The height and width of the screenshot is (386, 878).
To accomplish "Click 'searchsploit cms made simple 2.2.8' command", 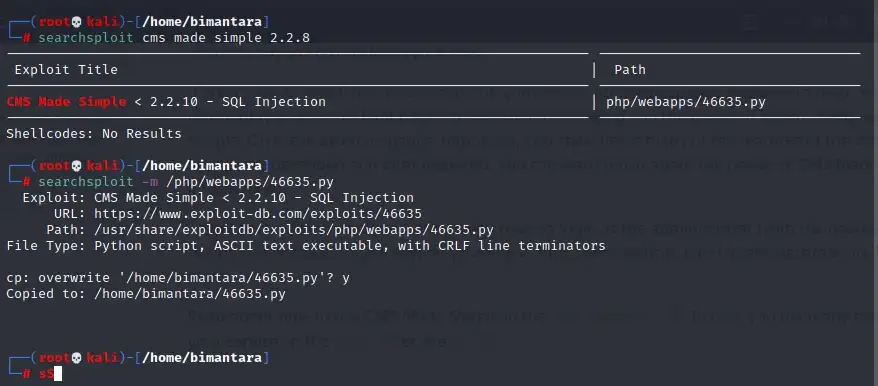I will point(174,38).
